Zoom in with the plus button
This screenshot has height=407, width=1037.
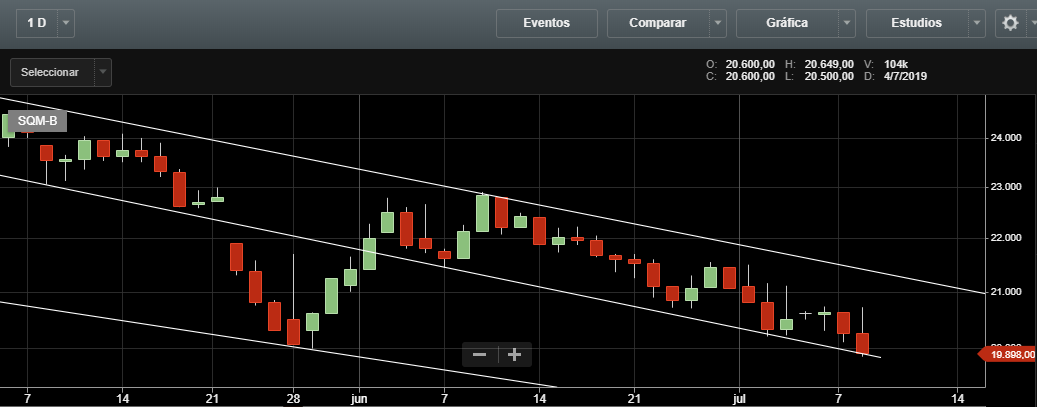[x=515, y=355]
